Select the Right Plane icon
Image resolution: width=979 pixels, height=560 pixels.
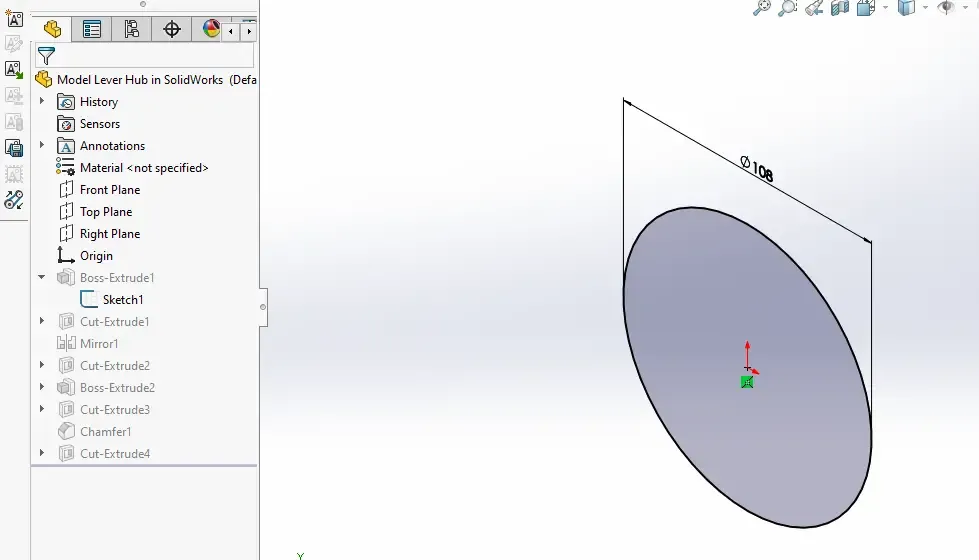click(66, 233)
